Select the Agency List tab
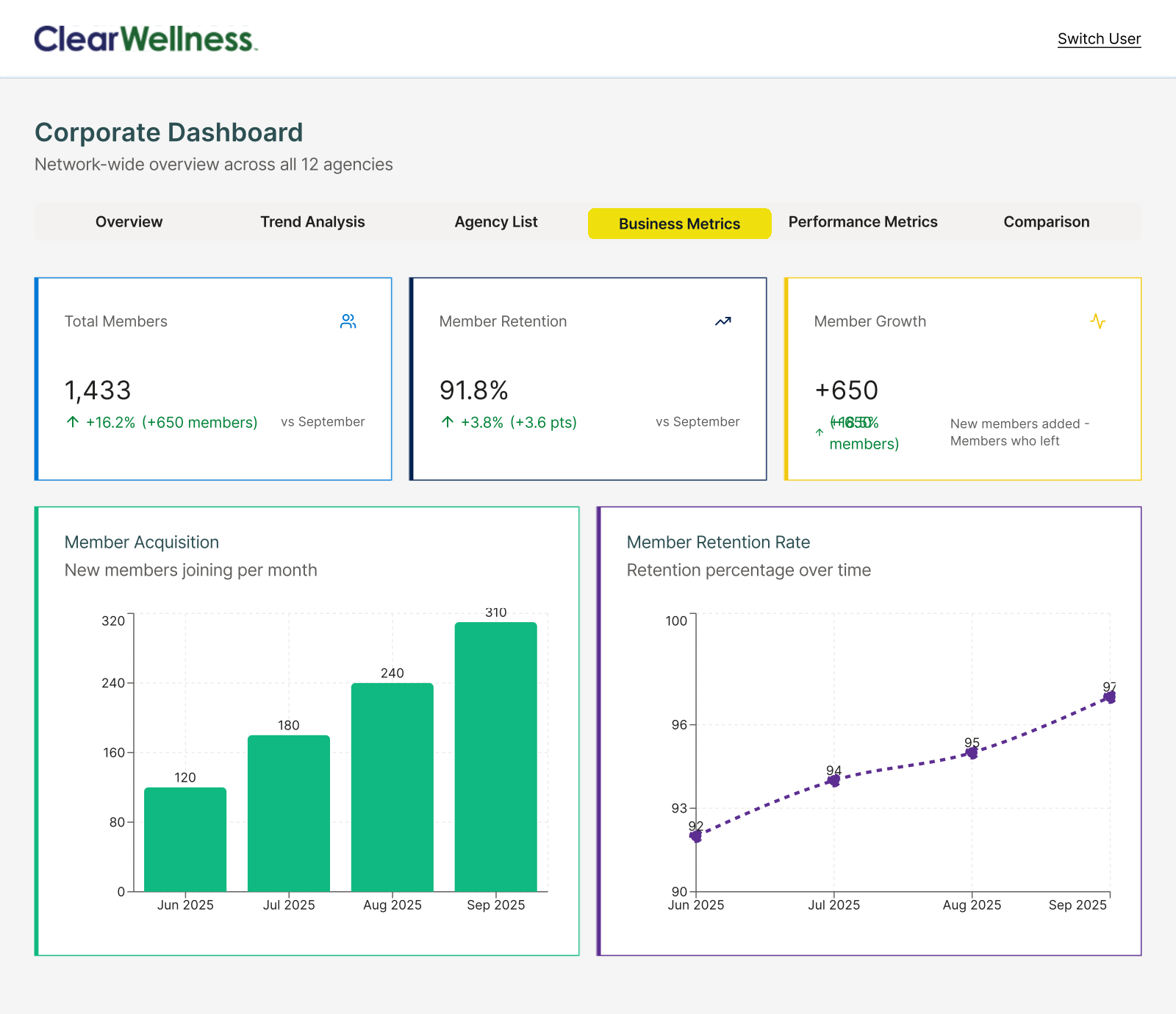The height and width of the screenshot is (1014, 1176). 496,222
